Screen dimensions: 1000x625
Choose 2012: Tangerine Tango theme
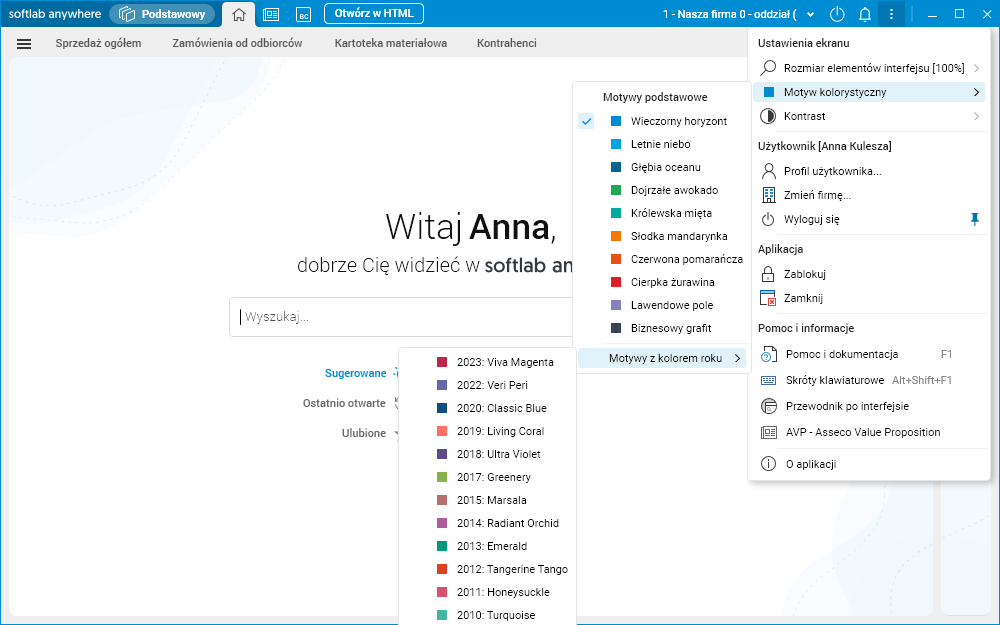[488, 569]
